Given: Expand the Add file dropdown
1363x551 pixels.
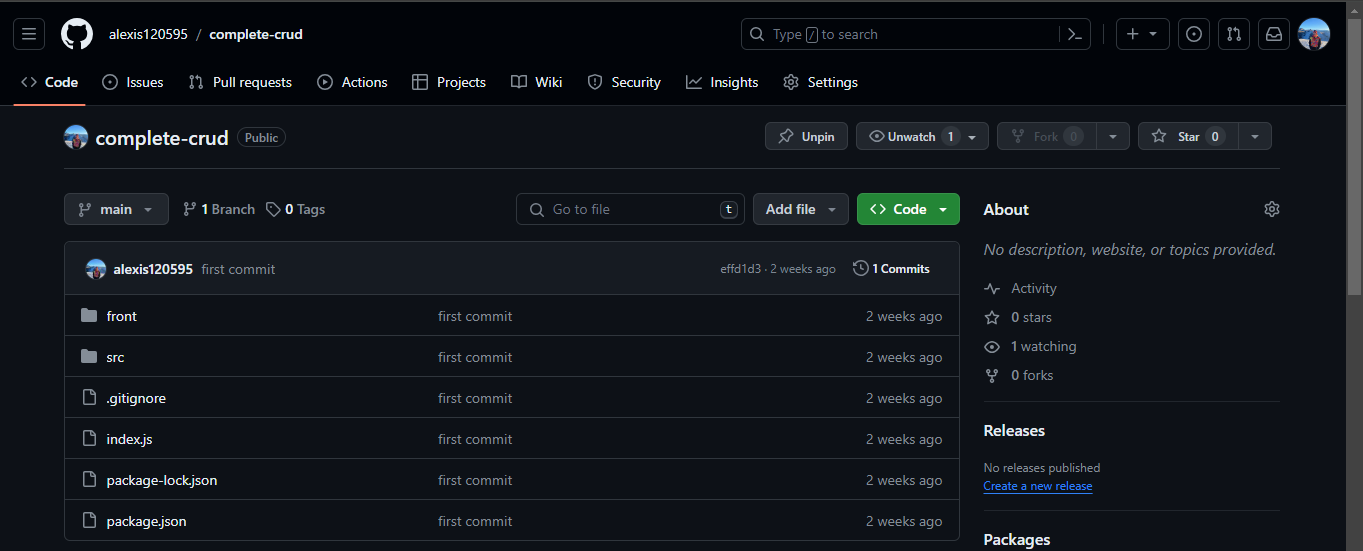Looking at the screenshot, I should point(800,209).
